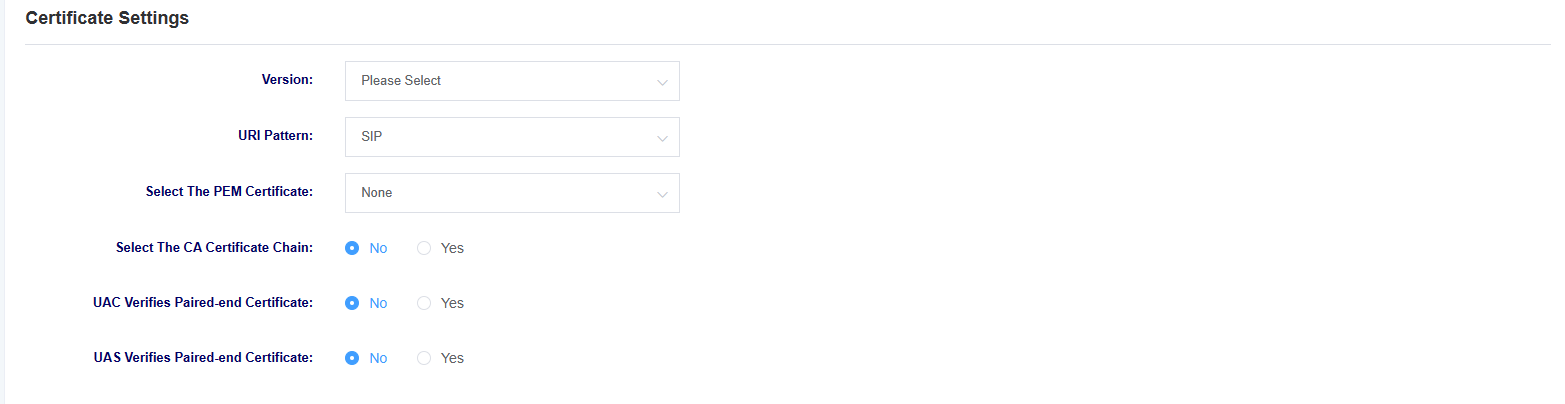Click the Version field label
This screenshot has height=404, width=1565.
(x=288, y=79)
